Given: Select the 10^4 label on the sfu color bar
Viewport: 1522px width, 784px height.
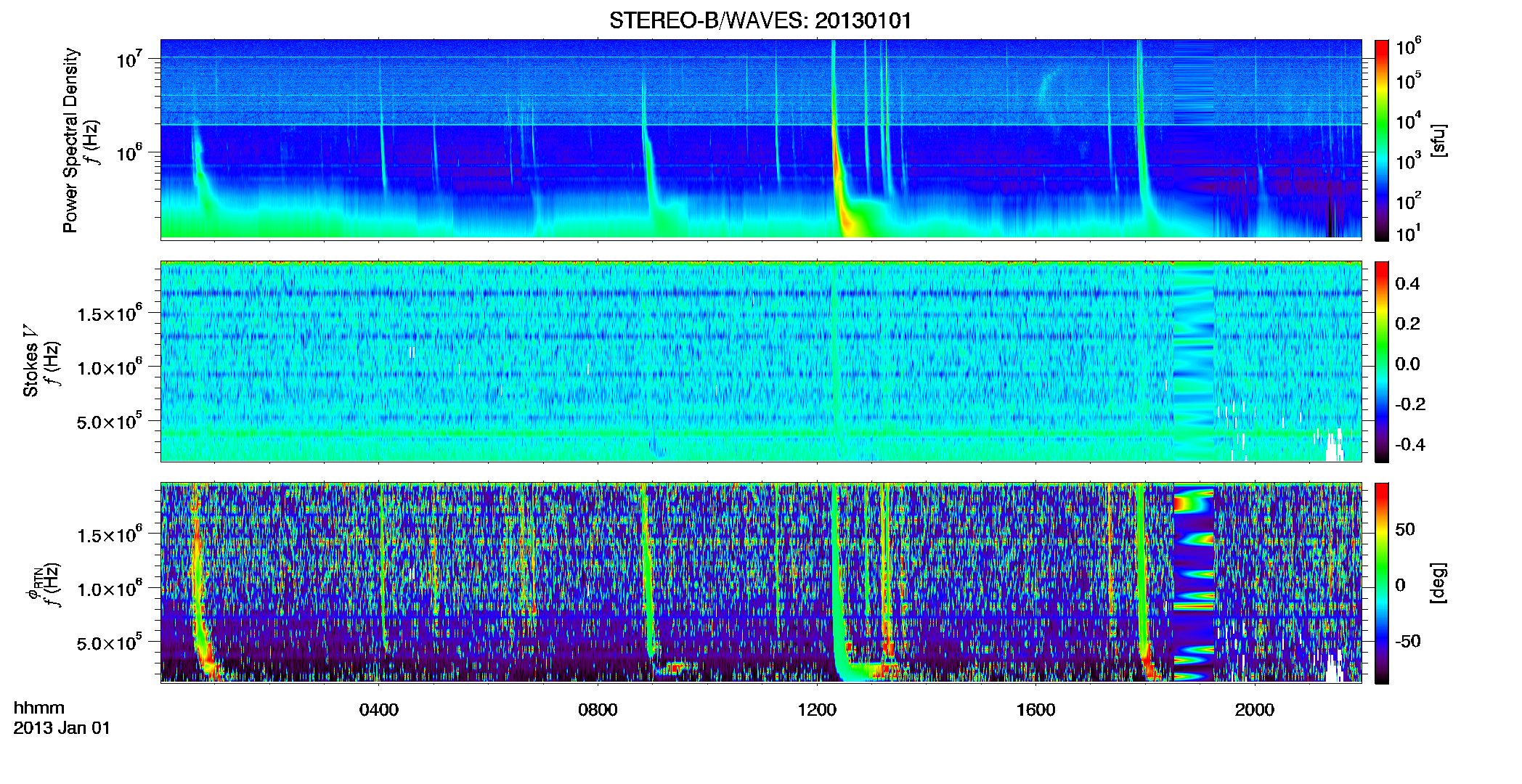Looking at the screenshot, I should (1408, 121).
